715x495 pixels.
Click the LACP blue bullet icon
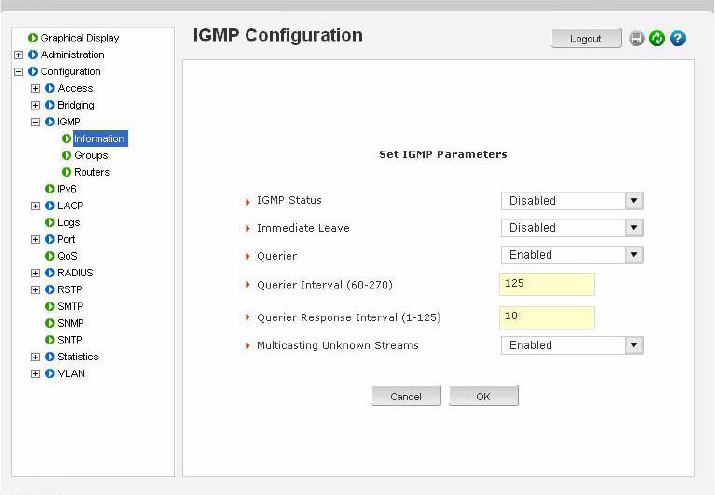[50, 206]
